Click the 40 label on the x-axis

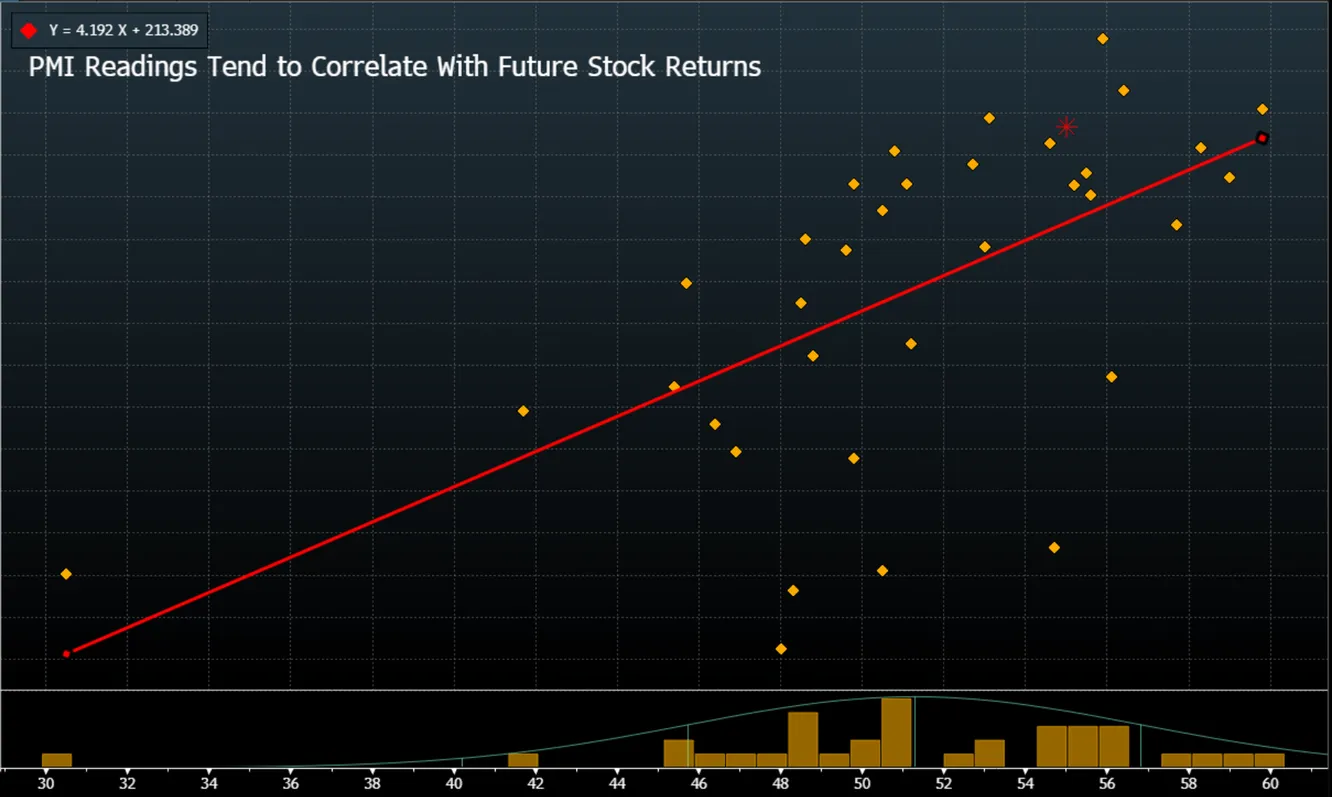454,783
